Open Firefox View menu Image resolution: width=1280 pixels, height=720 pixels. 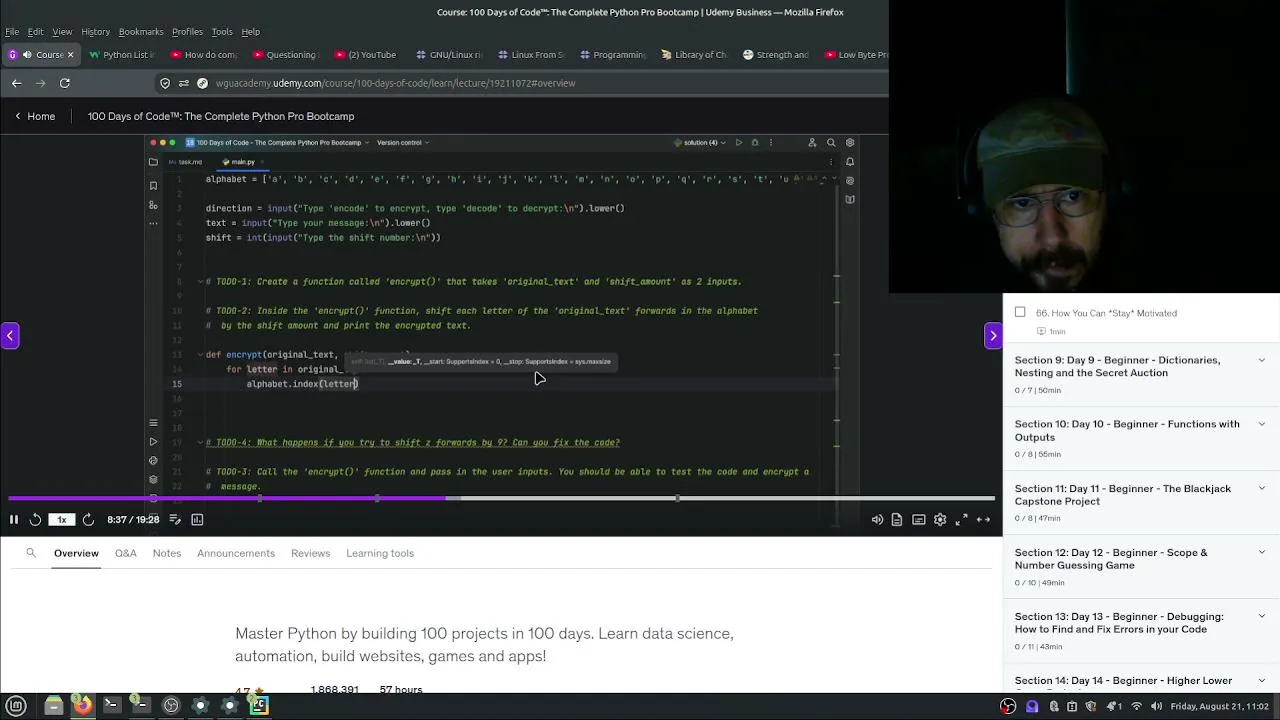pos(62,32)
